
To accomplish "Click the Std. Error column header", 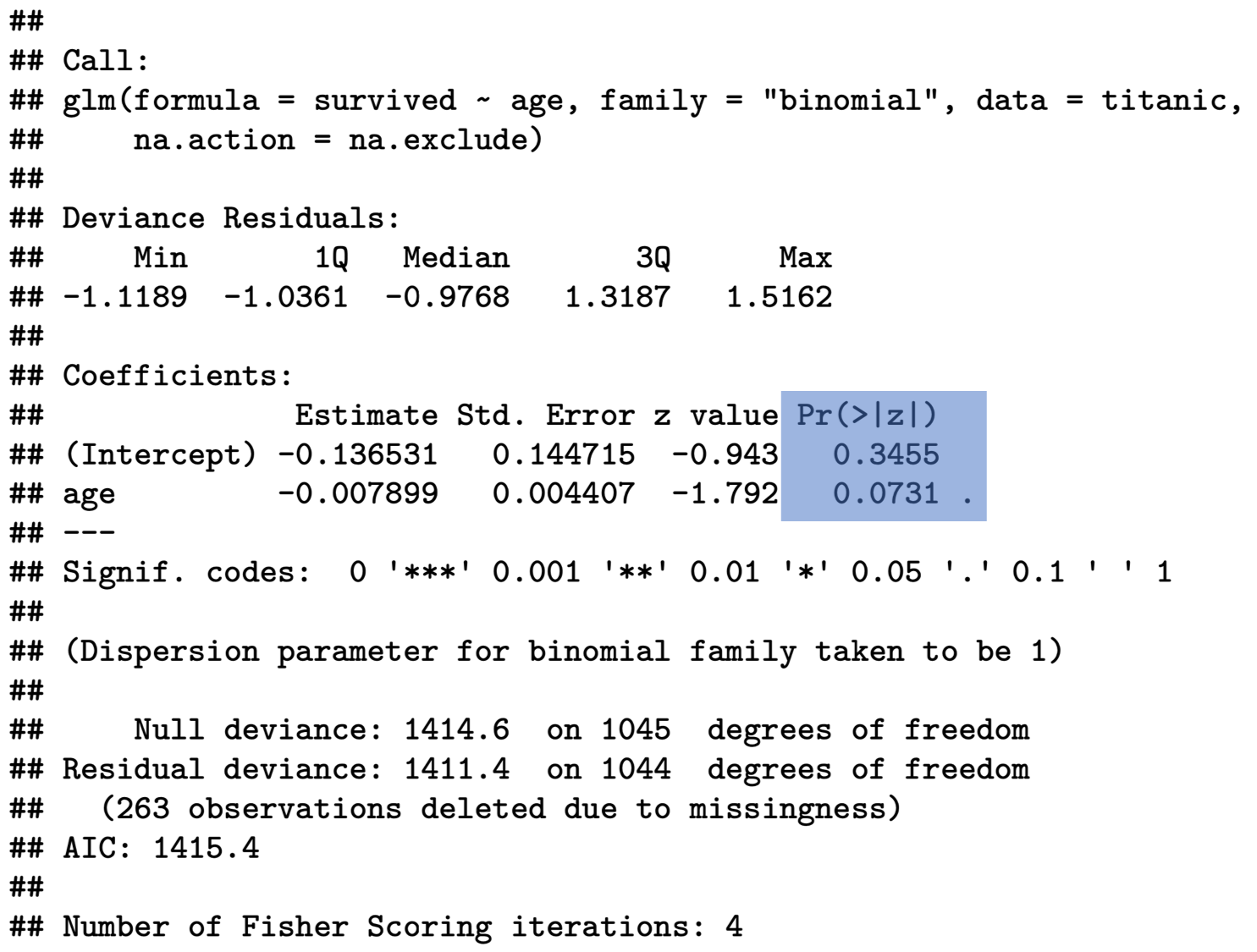I will pos(545,415).
